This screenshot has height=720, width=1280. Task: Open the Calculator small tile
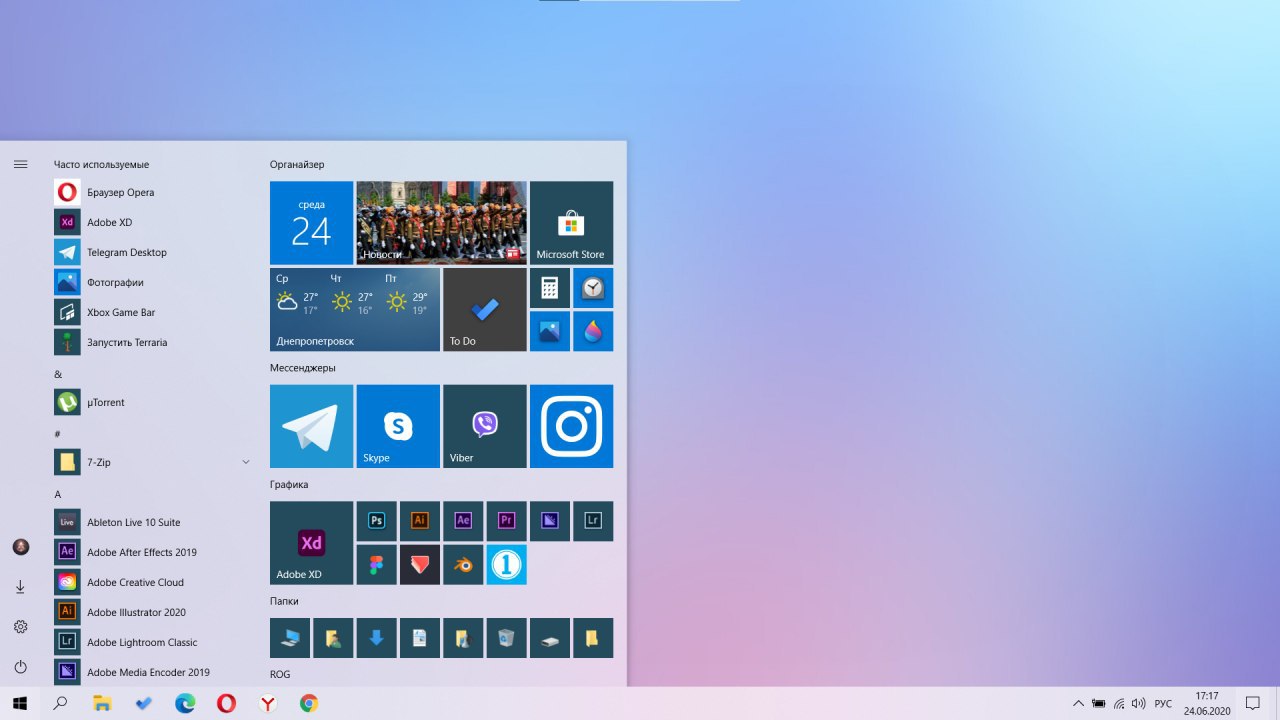tap(550, 288)
